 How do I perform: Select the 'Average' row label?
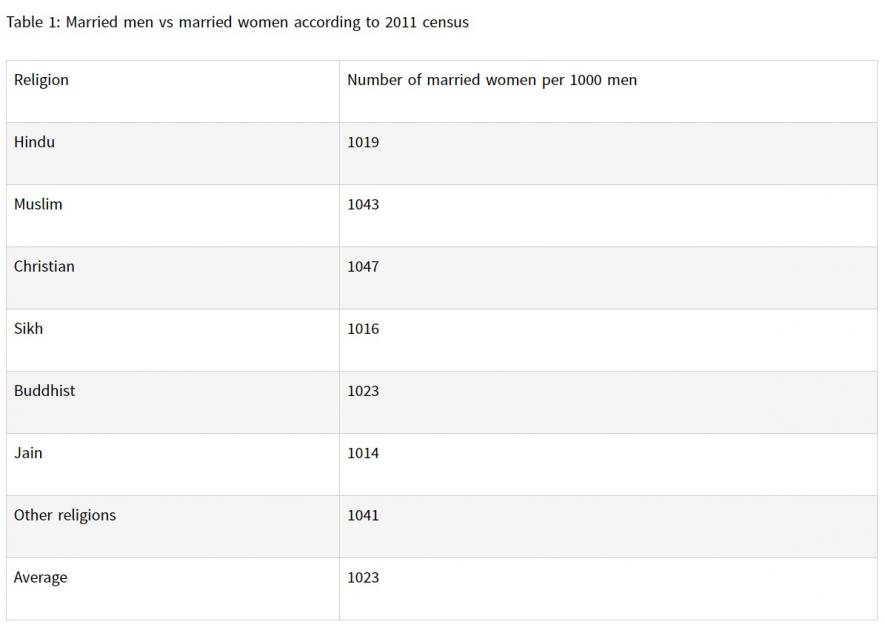40,577
